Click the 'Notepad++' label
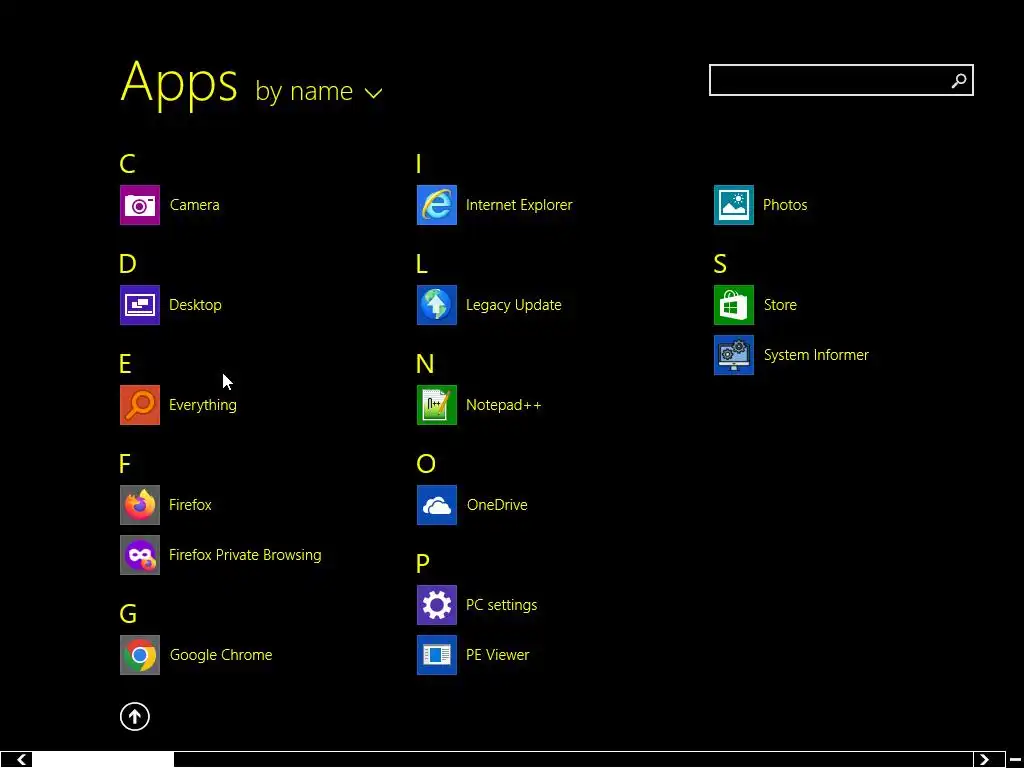The width and height of the screenshot is (1024, 768). click(504, 405)
